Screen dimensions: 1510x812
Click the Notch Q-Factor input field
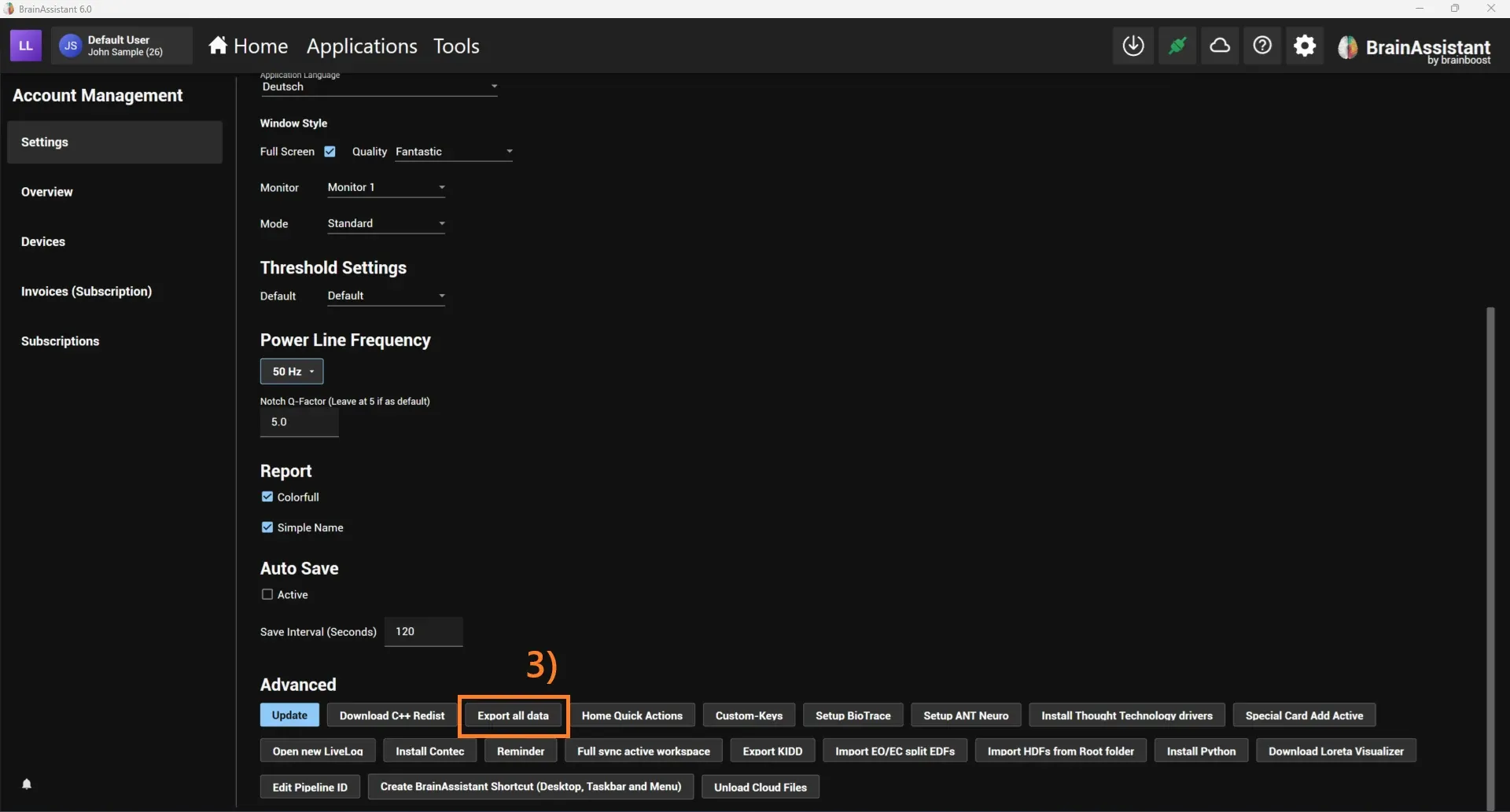300,422
